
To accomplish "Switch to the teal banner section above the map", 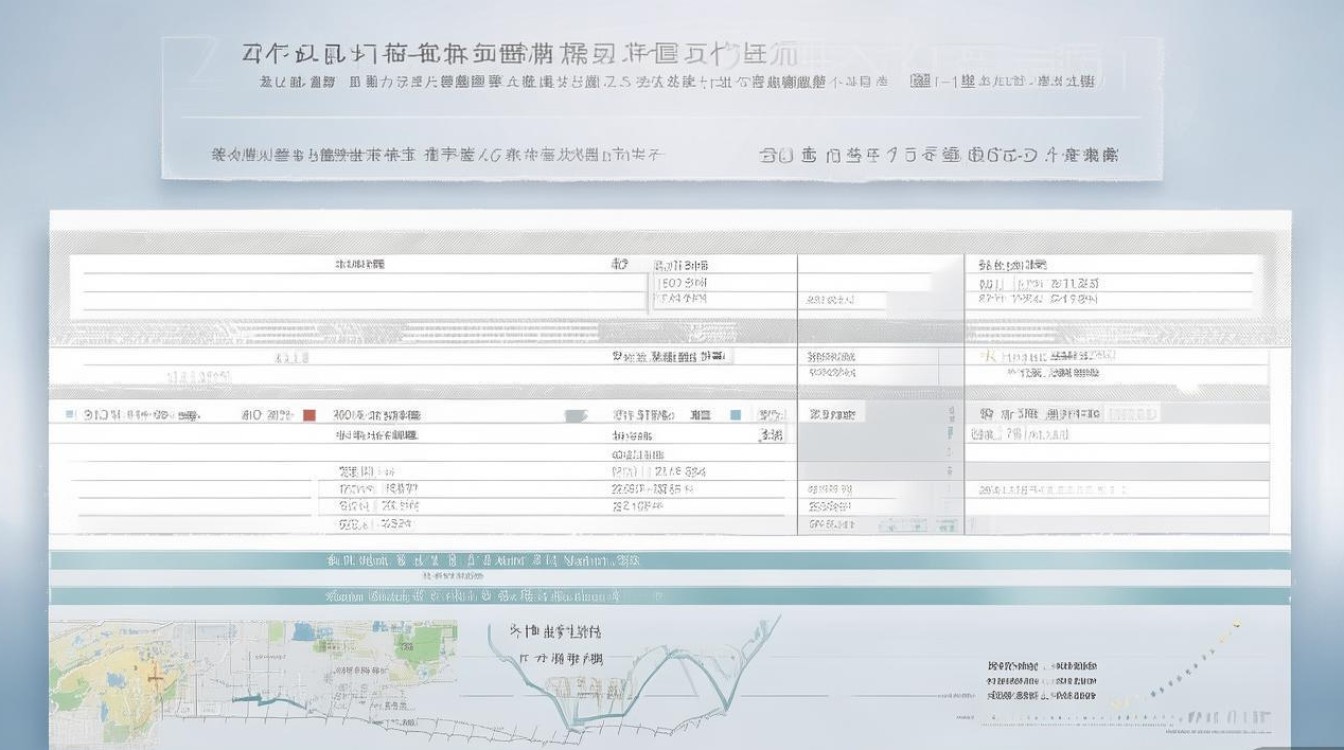I will tap(672, 560).
